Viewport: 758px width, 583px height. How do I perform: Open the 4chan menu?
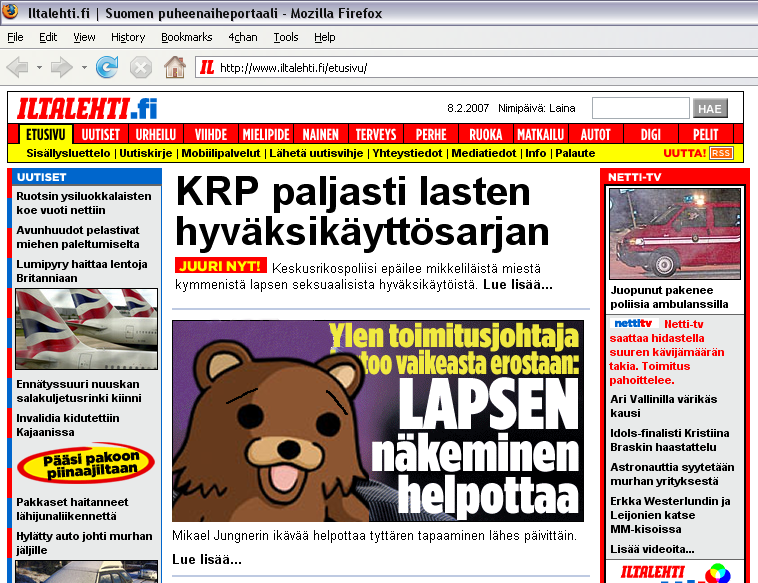click(x=243, y=37)
